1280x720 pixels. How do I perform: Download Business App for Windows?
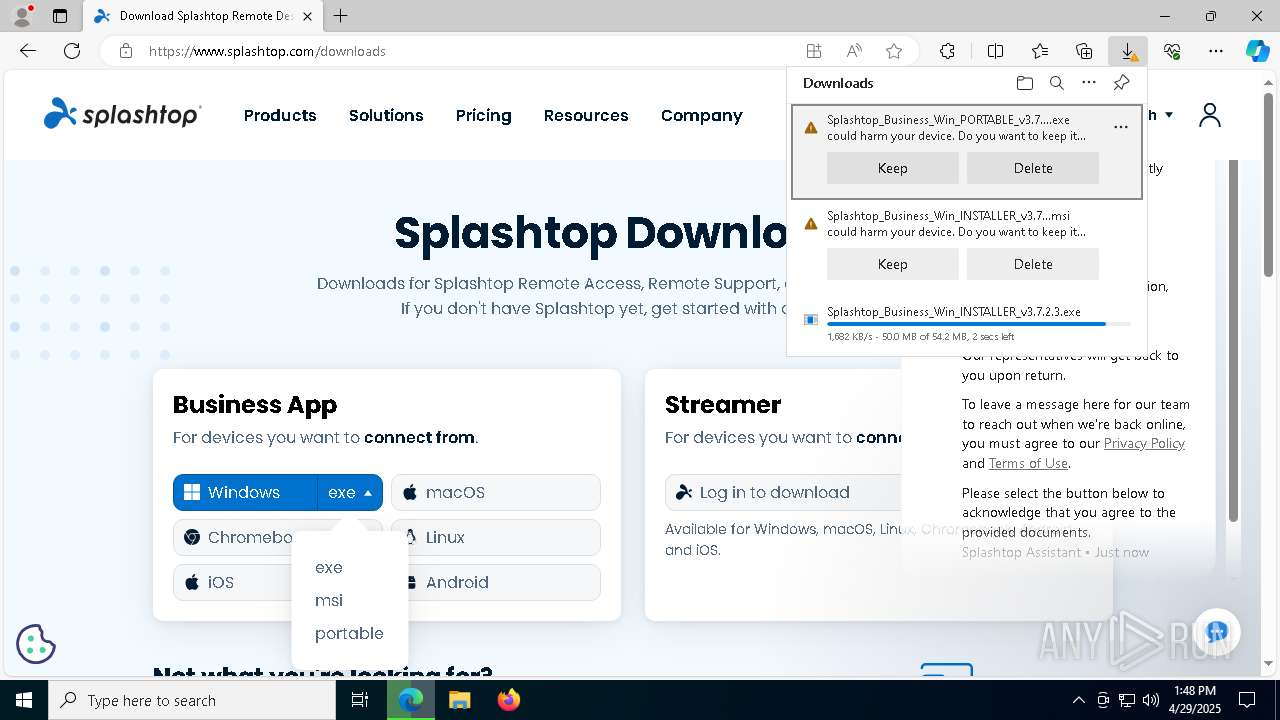pos(245,492)
